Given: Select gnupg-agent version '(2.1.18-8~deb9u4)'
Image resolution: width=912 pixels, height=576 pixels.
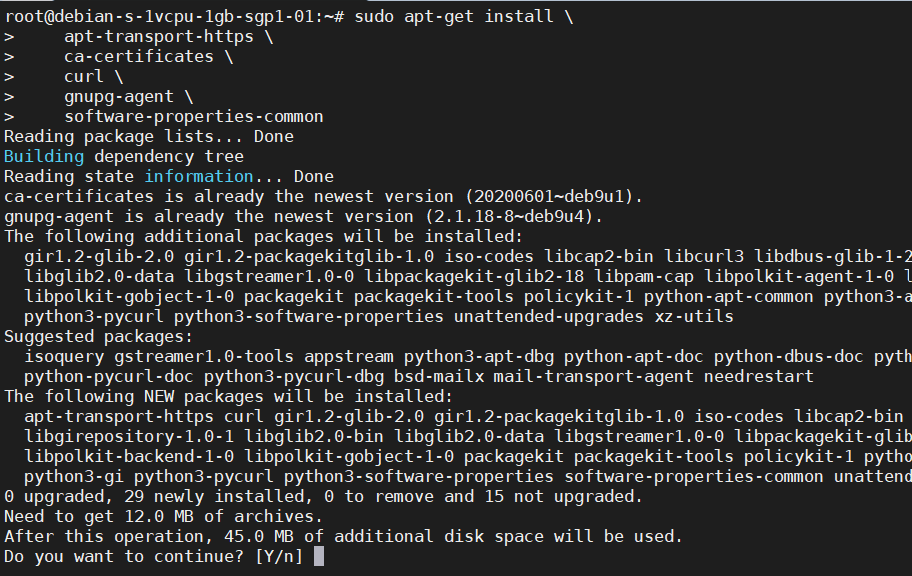Looking at the screenshot, I should pyautogui.click(x=519, y=216).
